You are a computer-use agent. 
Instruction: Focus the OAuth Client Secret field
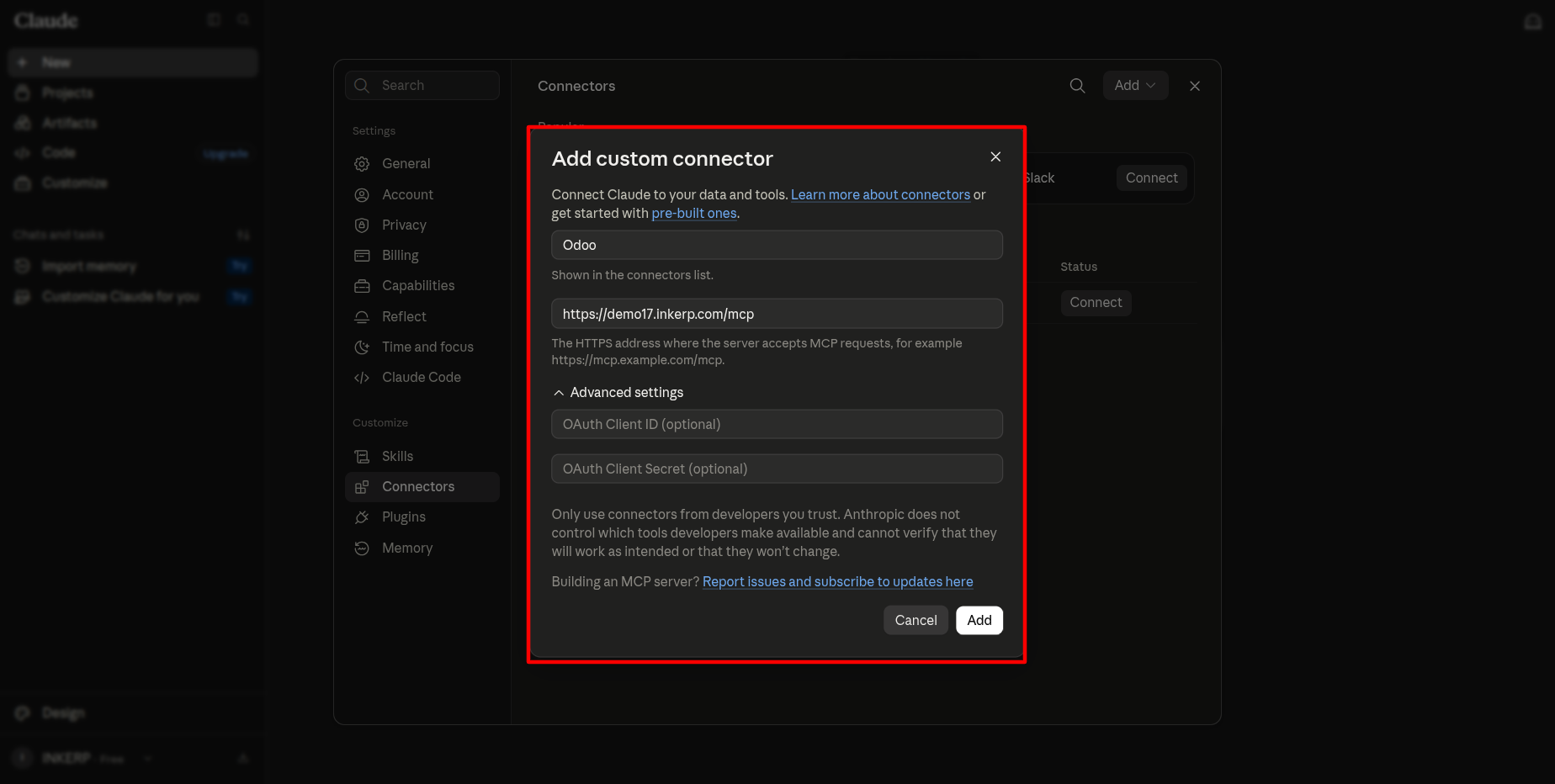(777, 469)
